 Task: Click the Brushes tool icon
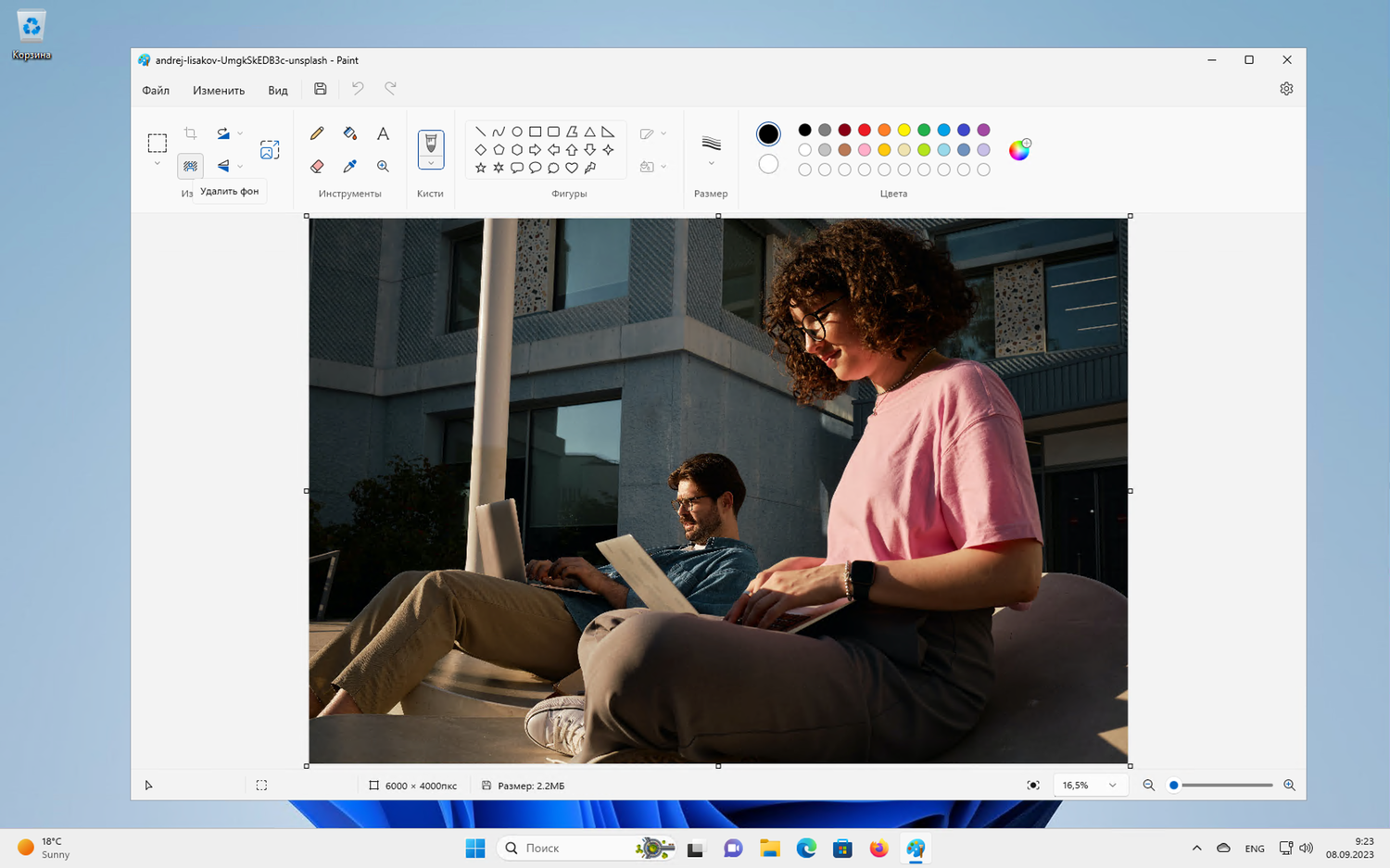coord(431,143)
